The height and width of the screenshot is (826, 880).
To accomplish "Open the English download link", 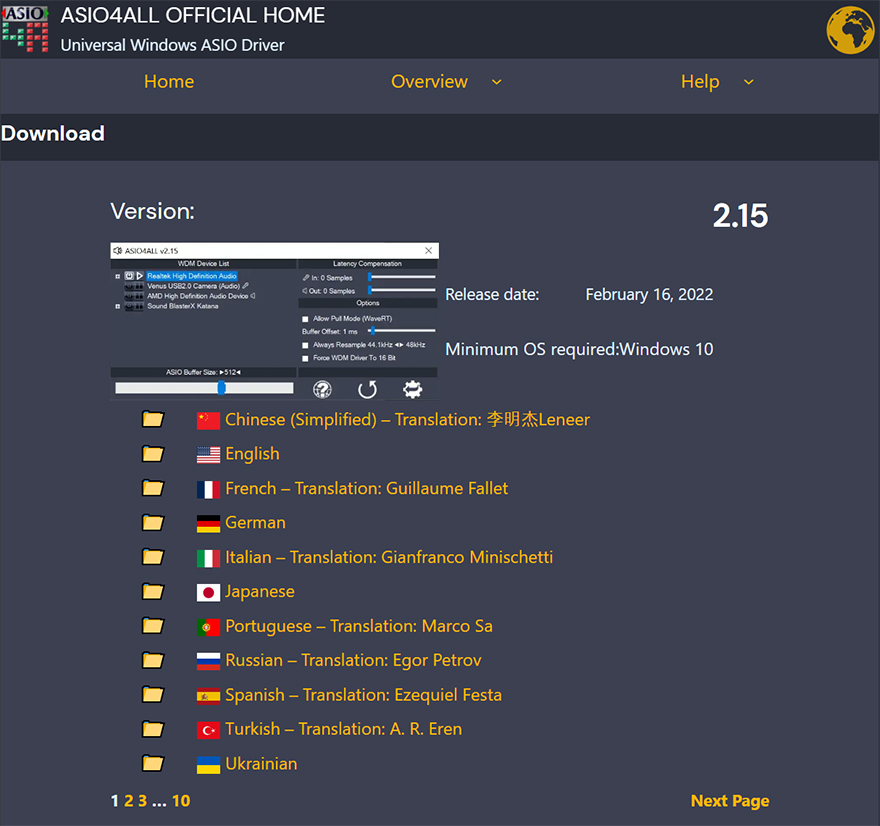I will (x=252, y=454).
